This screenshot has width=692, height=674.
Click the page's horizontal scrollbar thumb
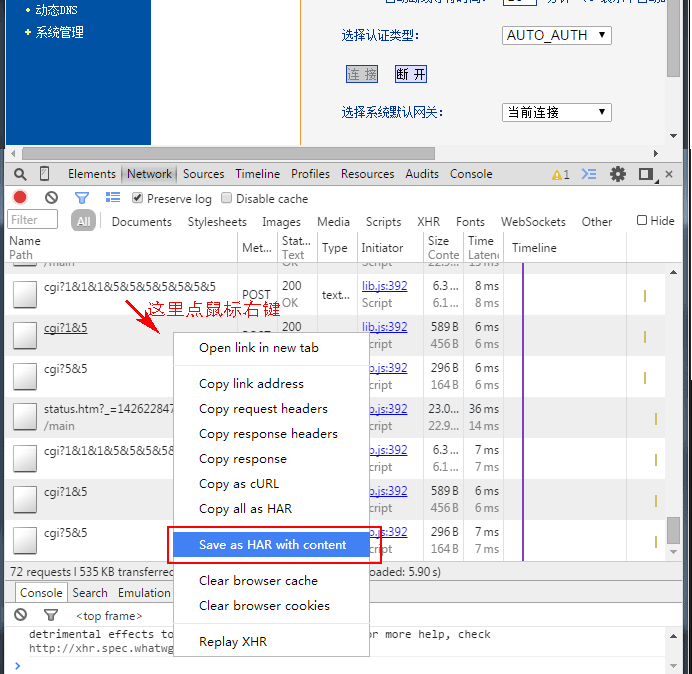click(220, 153)
